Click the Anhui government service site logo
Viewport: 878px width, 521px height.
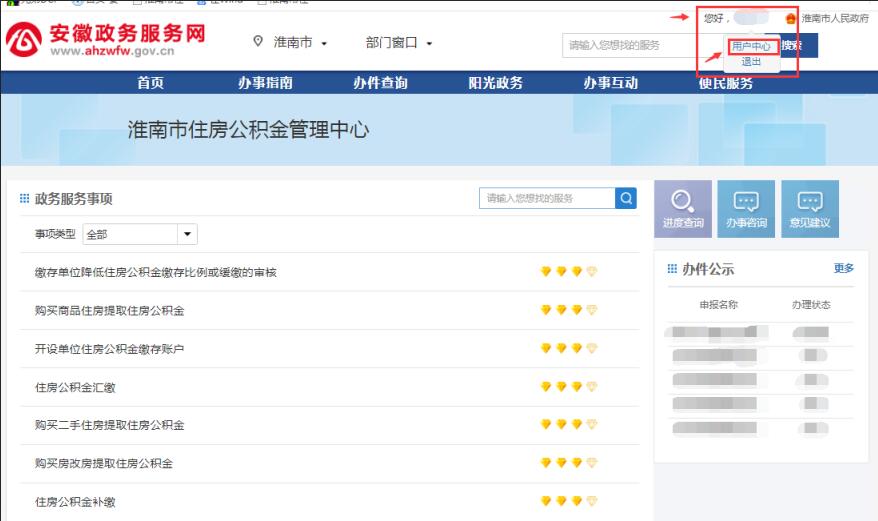[106, 40]
